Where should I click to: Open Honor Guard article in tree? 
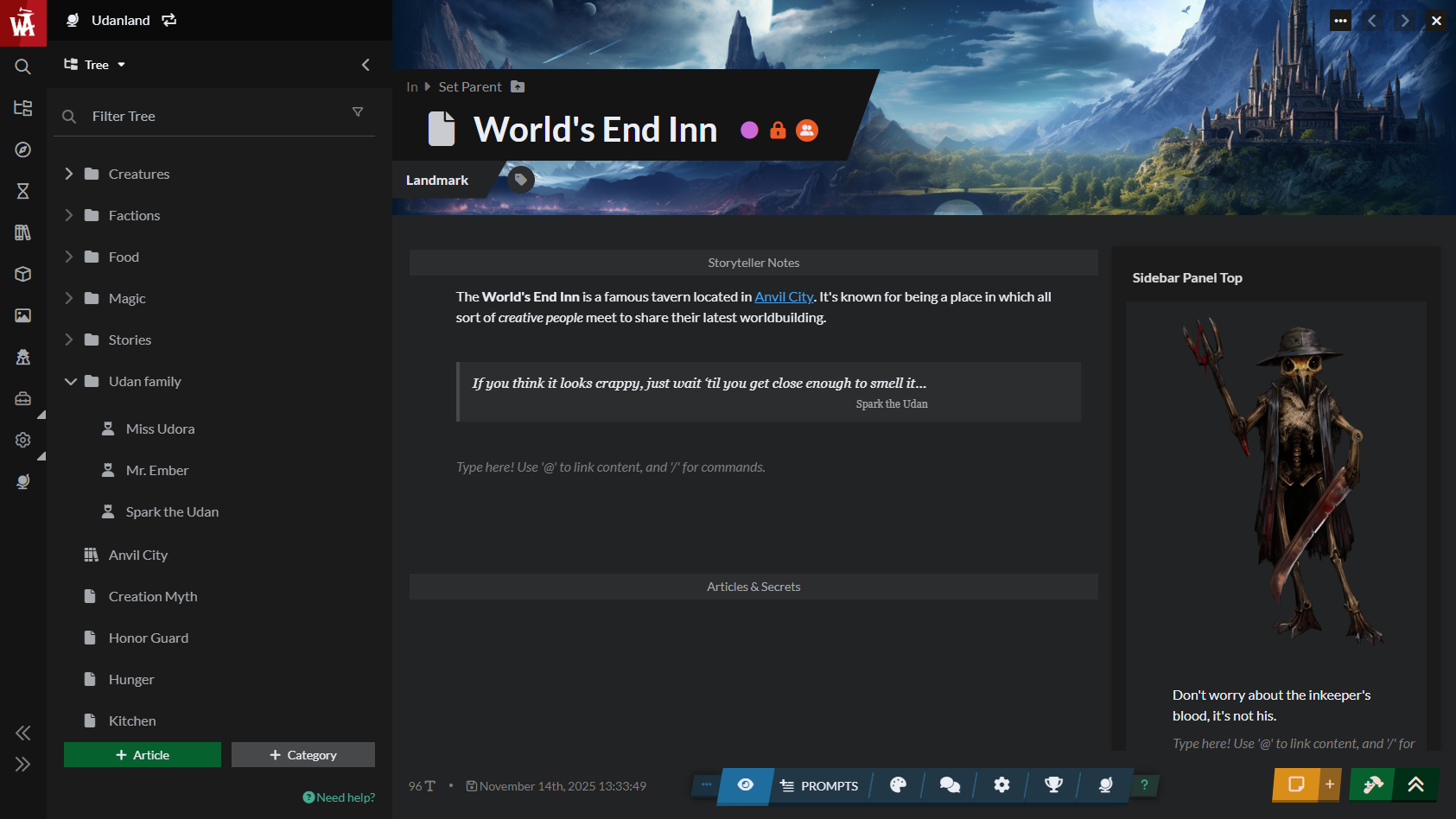pos(149,638)
